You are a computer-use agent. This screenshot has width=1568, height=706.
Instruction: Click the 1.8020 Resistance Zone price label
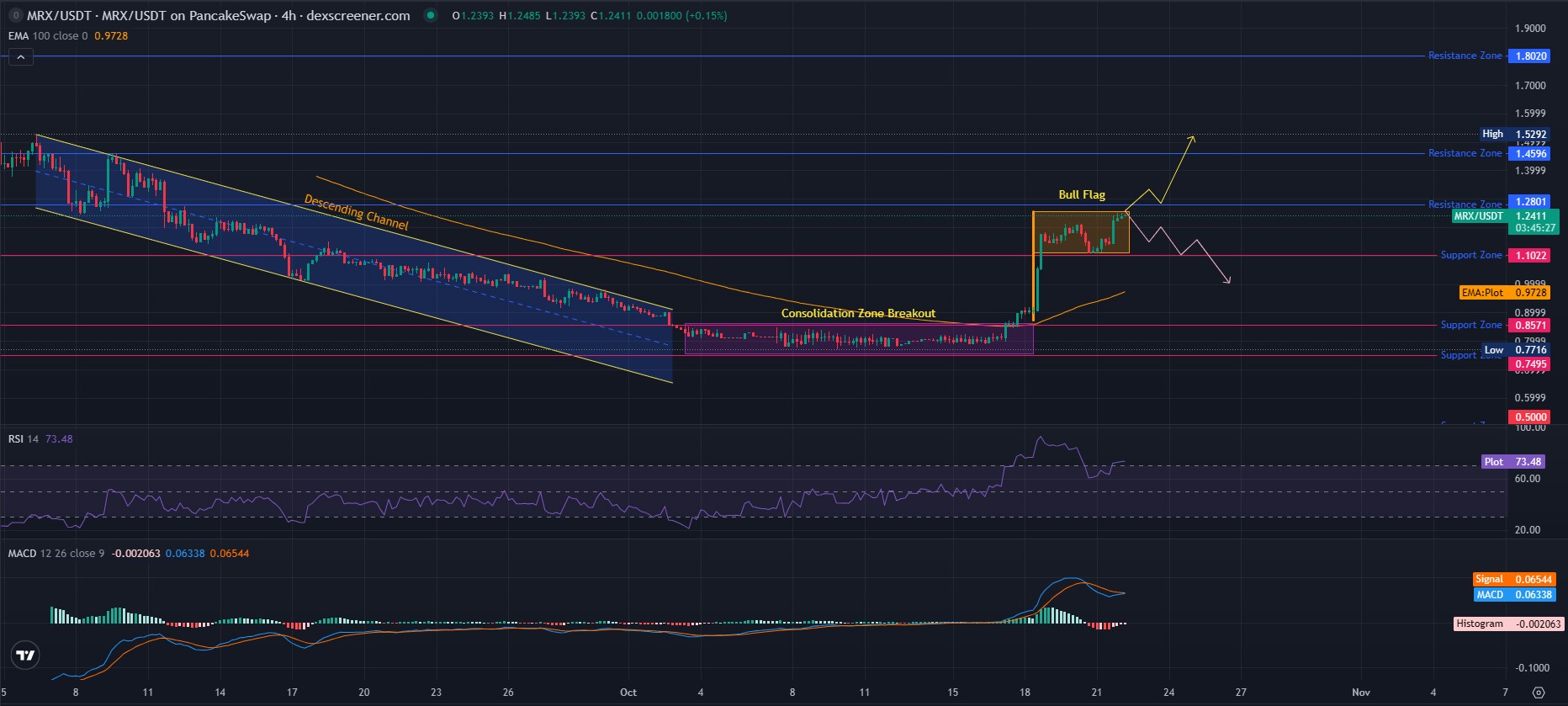[x=1531, y=56]
